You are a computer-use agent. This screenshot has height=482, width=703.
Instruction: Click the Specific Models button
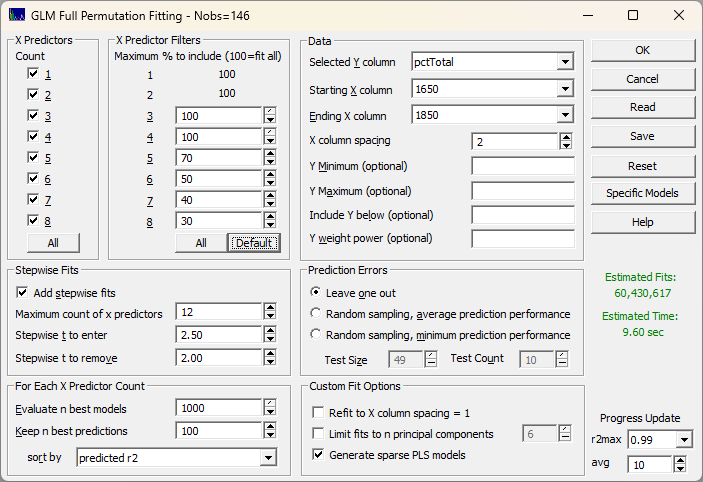642,193
